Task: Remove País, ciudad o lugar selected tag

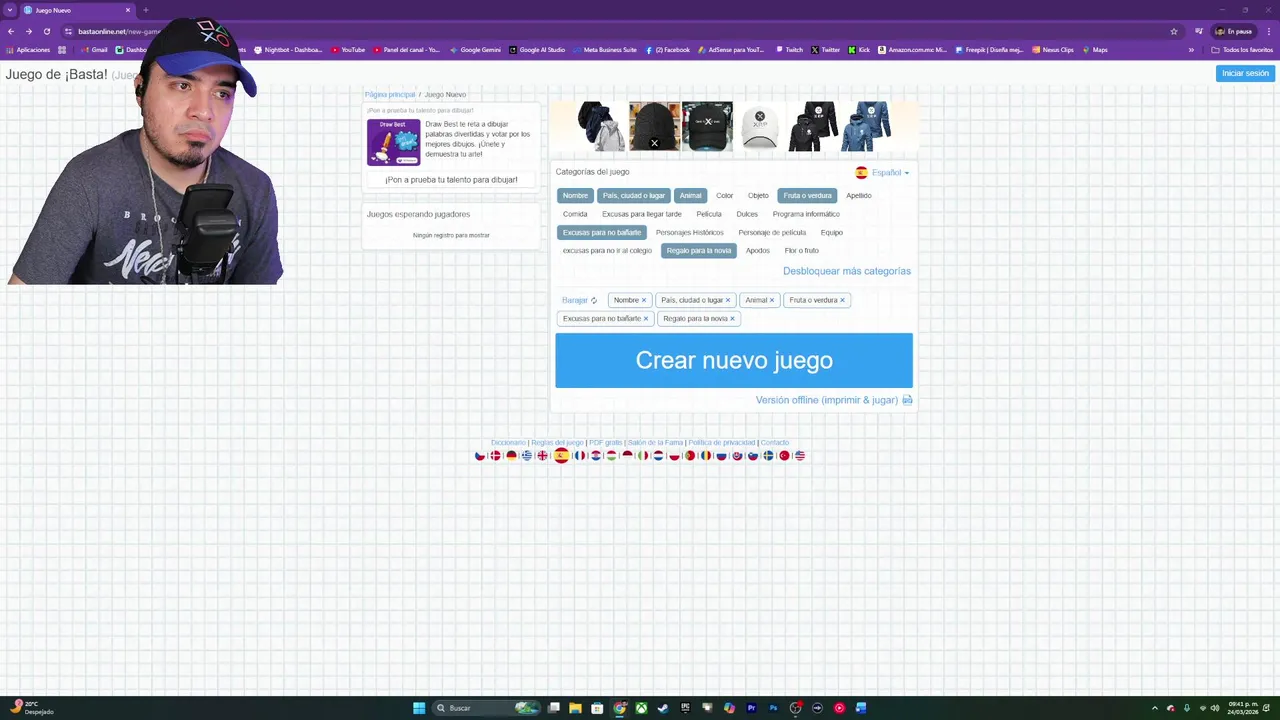Action: point(728,300)
